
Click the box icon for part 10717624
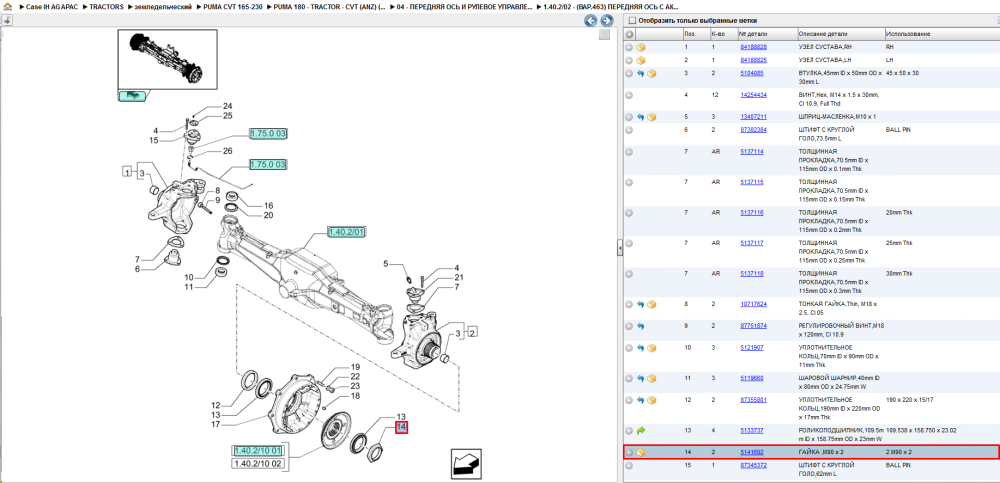652,304
